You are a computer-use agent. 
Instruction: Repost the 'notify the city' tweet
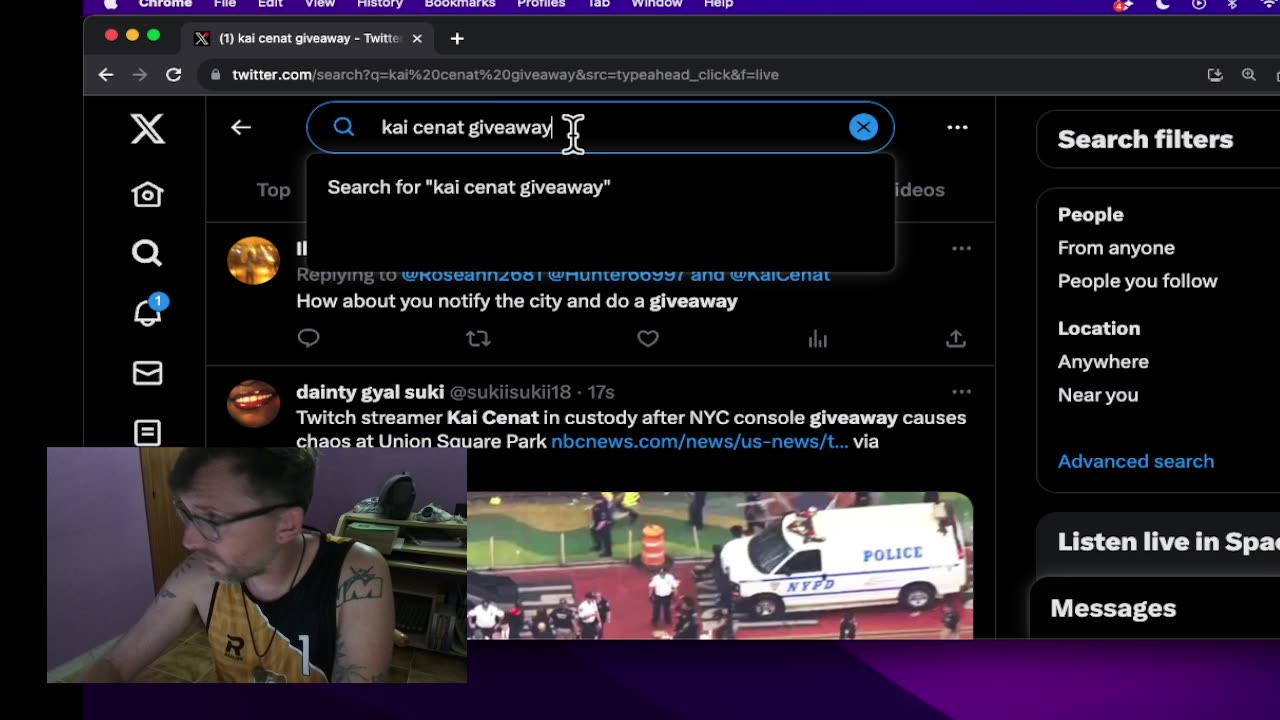(x=478, y=338)
